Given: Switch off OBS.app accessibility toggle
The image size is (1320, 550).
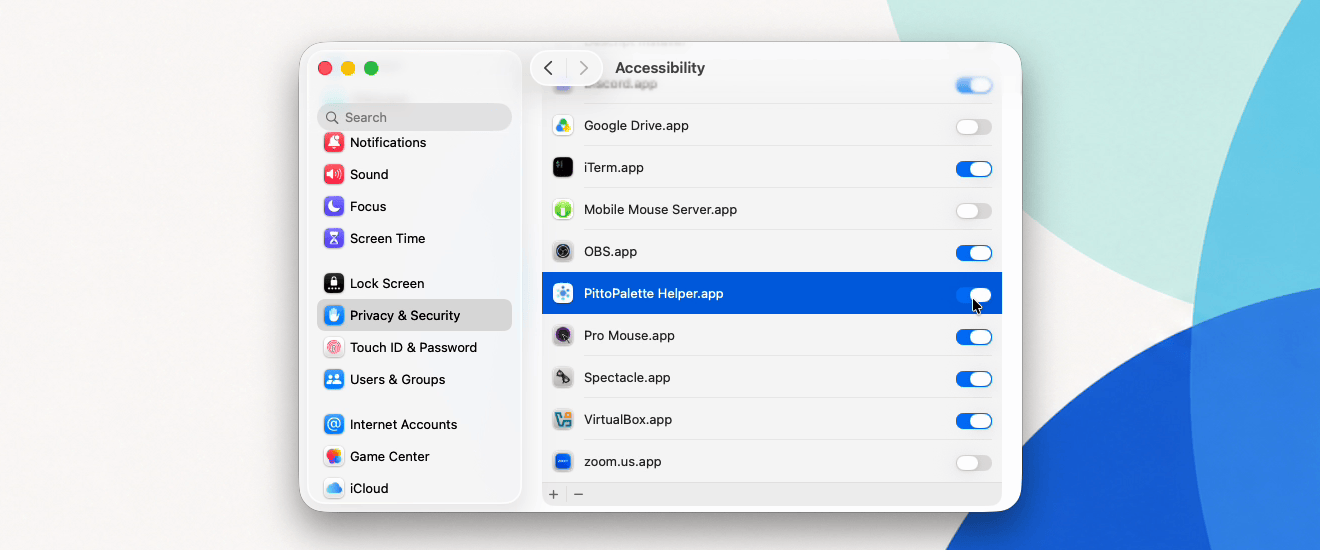Looking at the screenshot, I should pos(974,253).
